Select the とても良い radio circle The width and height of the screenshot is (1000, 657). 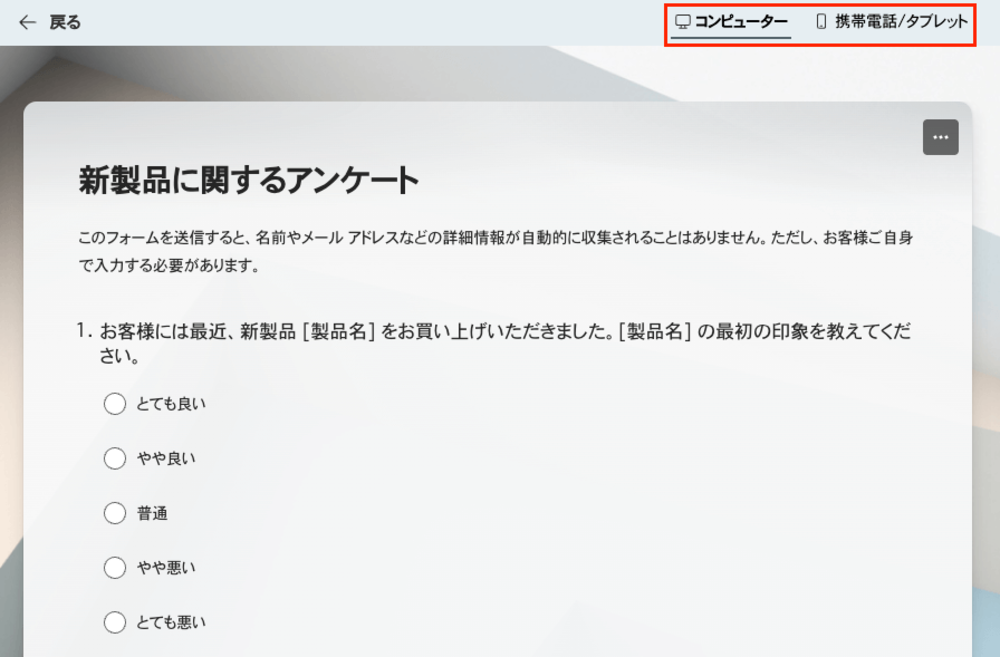pyautogui.click(x=115, y=404)
